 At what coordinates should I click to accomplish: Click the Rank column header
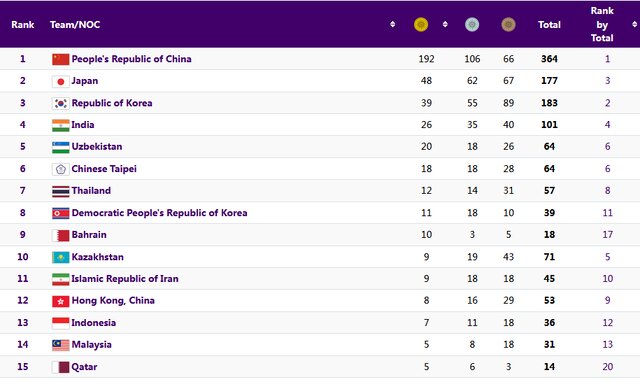23,24
